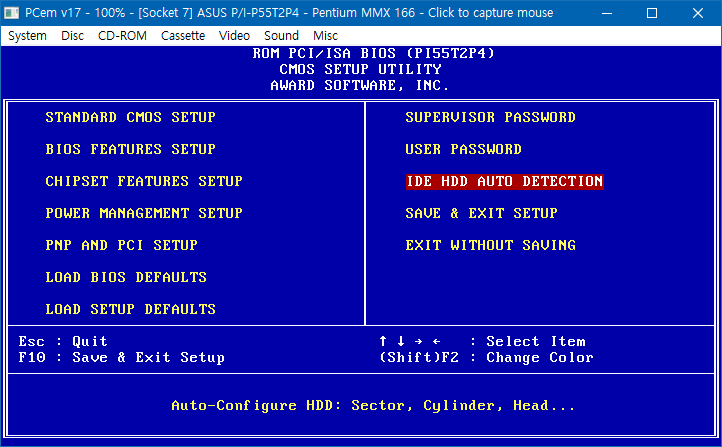Click the 'CMOS SETUP UTILITY' heading
Viewport: 722px width, 447px height.
(360, 70)
